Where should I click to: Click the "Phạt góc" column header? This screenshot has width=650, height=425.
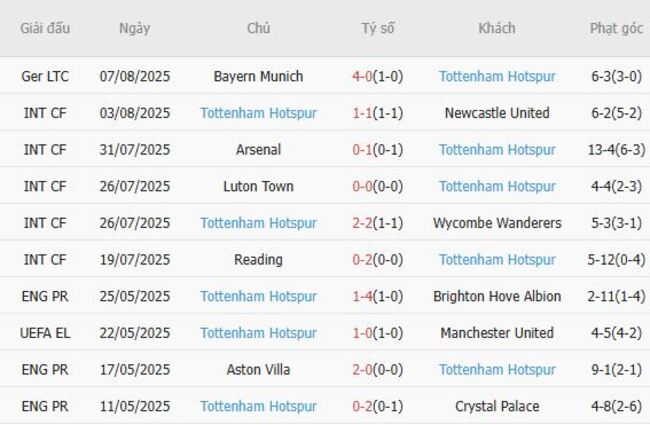pyautogui.click(x=616, y=28)
